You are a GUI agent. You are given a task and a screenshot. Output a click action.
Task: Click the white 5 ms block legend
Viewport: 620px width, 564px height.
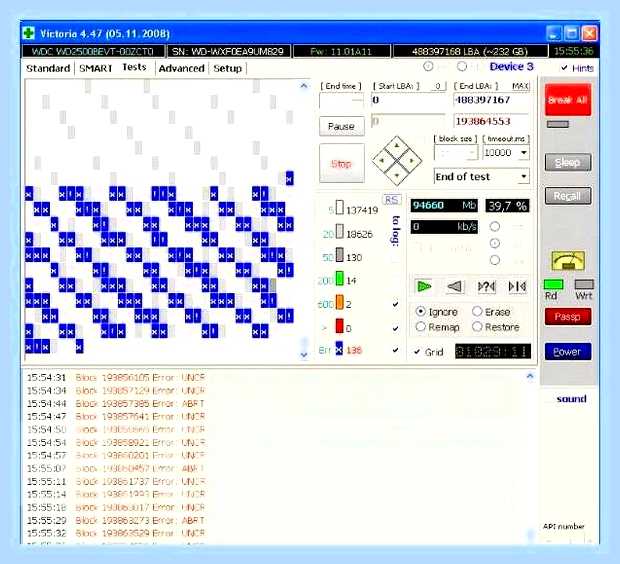point(340,207)
